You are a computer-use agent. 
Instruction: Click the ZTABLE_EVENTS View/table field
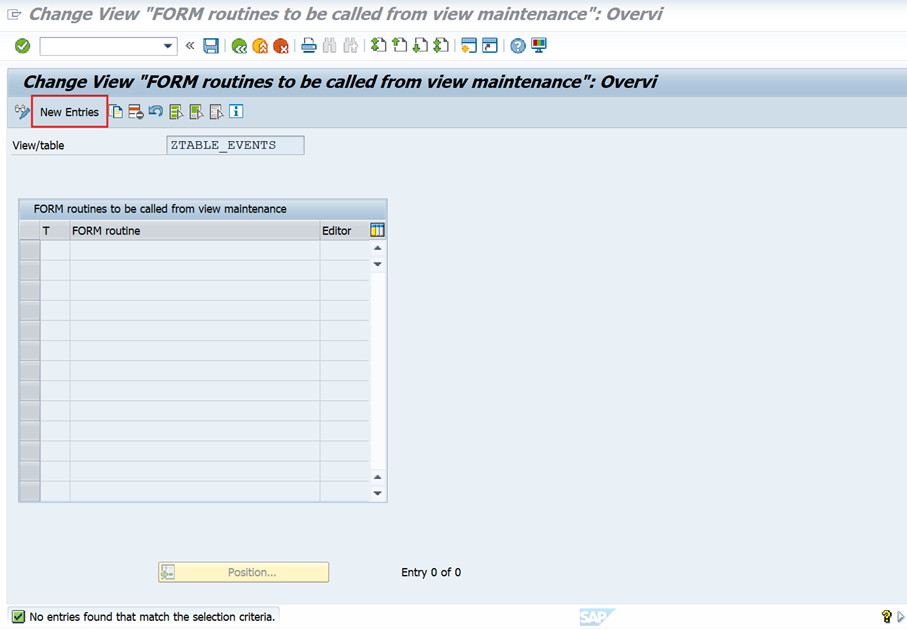[234, 144]
